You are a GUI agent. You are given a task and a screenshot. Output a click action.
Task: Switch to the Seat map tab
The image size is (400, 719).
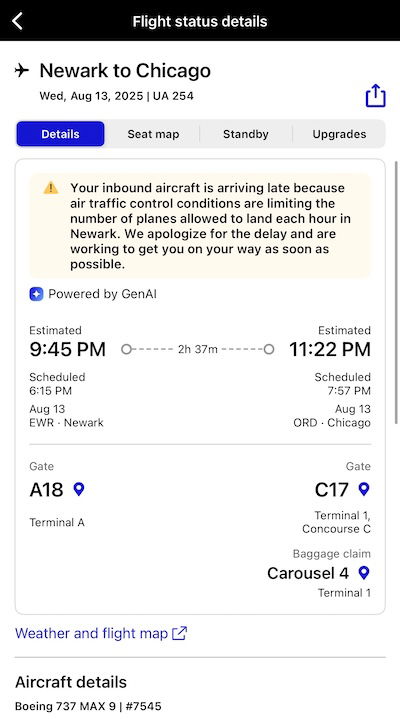coord(153,134)
